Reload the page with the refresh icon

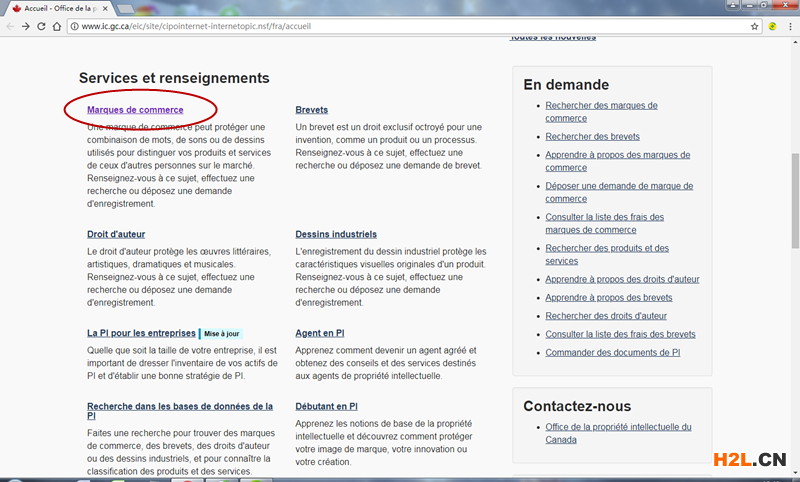coord(42,26)
